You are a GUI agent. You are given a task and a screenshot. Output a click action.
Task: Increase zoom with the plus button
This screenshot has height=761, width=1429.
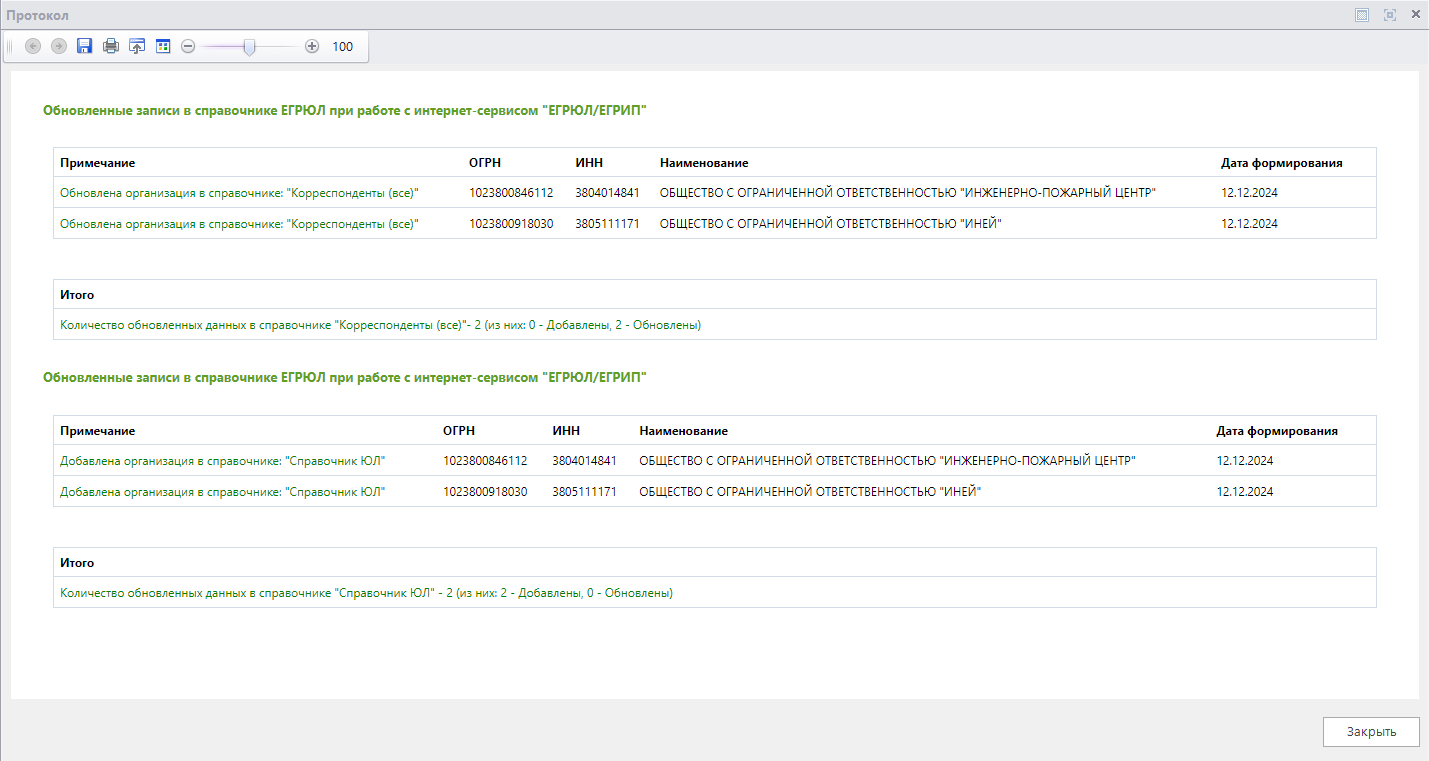tap(312, 46)
